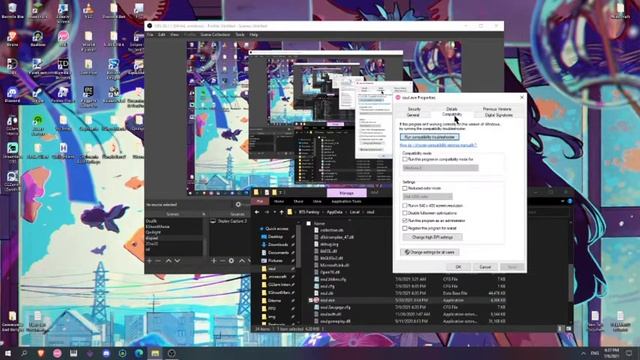
Task: Show hidden tray icons chevron
Action: [x=583, y=353]
